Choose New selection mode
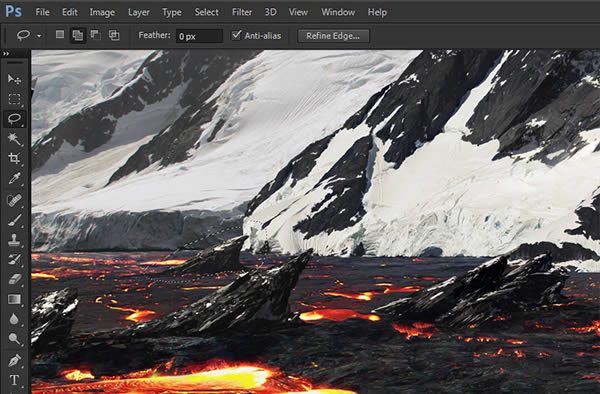The height and width of the screenshot is (394, 600). [60, 35]
